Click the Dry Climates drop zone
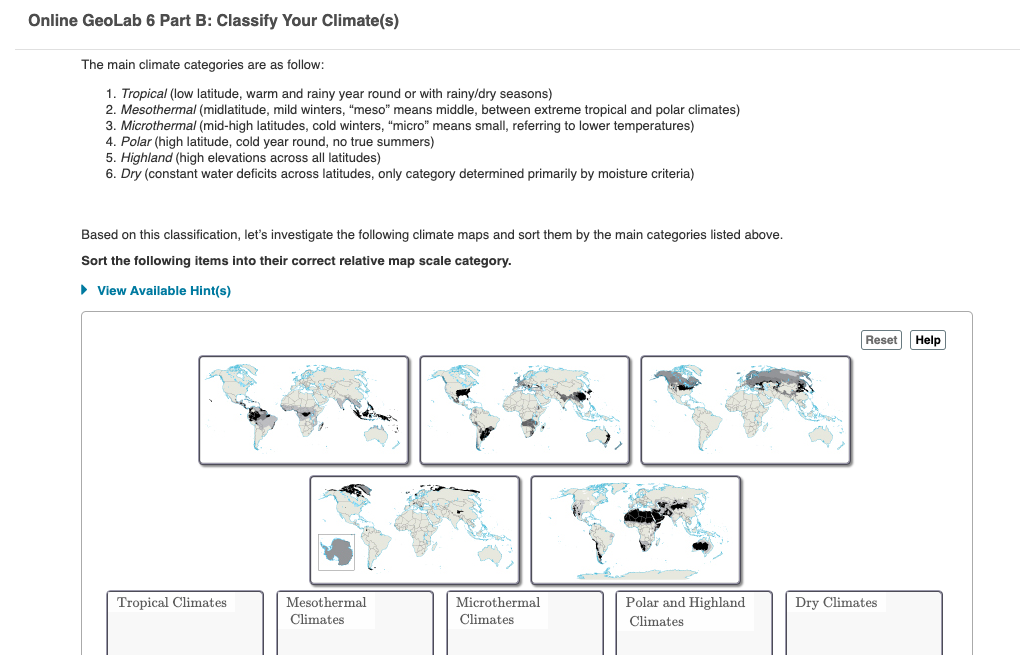The height and width of the screenshot is (655, 1020). point(862,622)
